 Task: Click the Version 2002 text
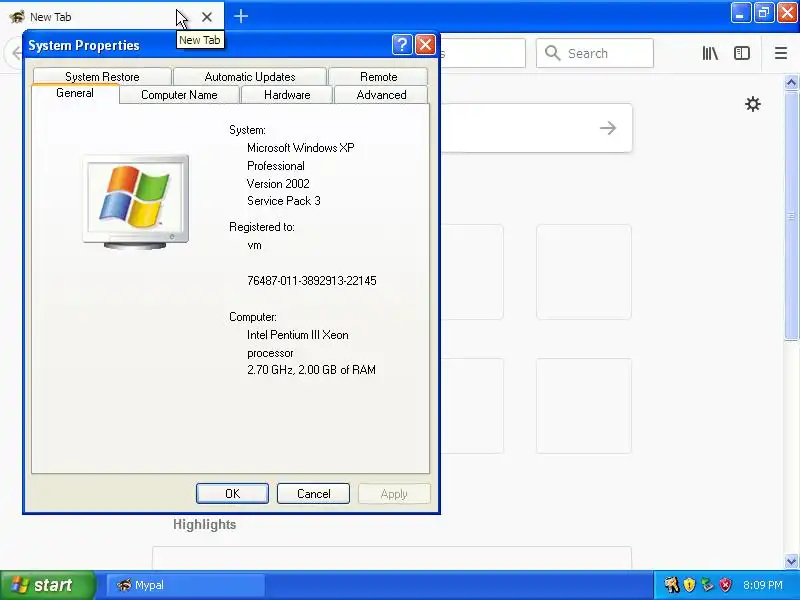point(278,184)
